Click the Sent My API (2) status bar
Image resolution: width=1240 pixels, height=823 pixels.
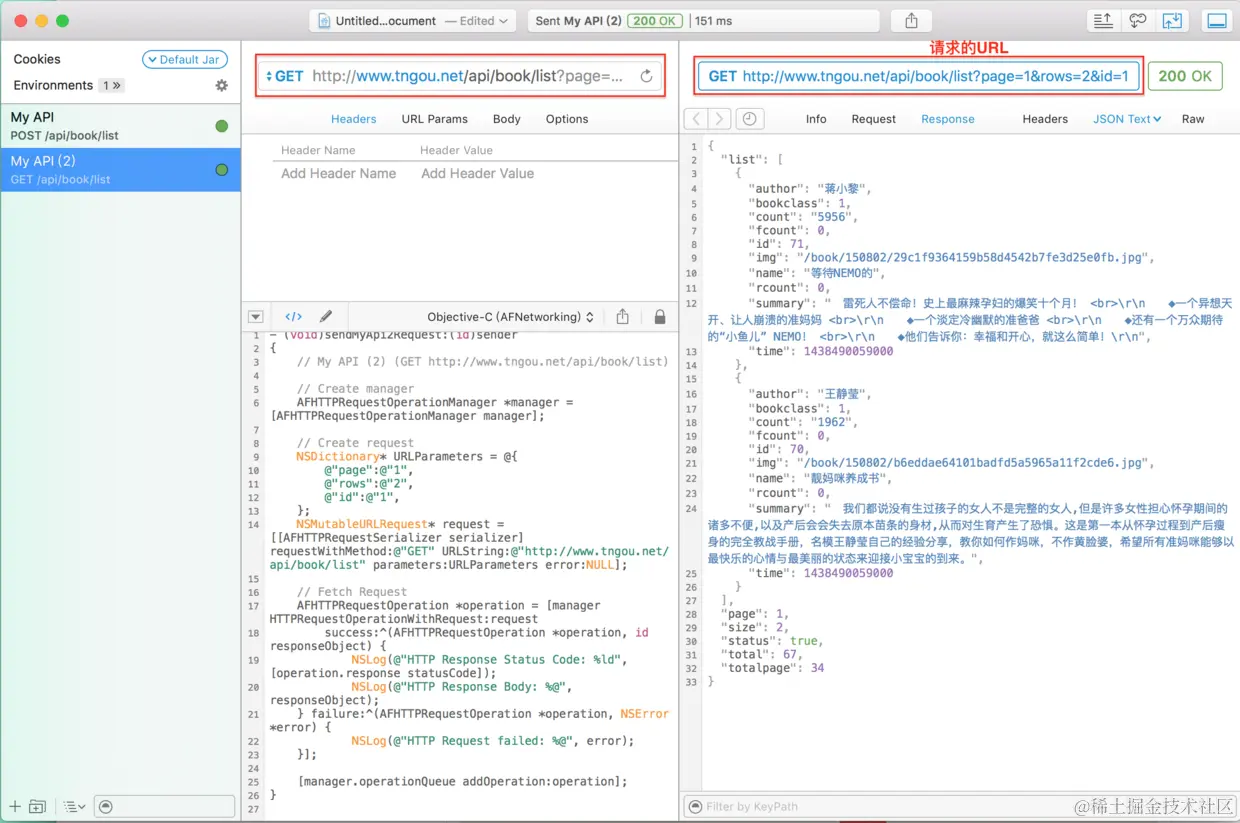tap(705, 20)
